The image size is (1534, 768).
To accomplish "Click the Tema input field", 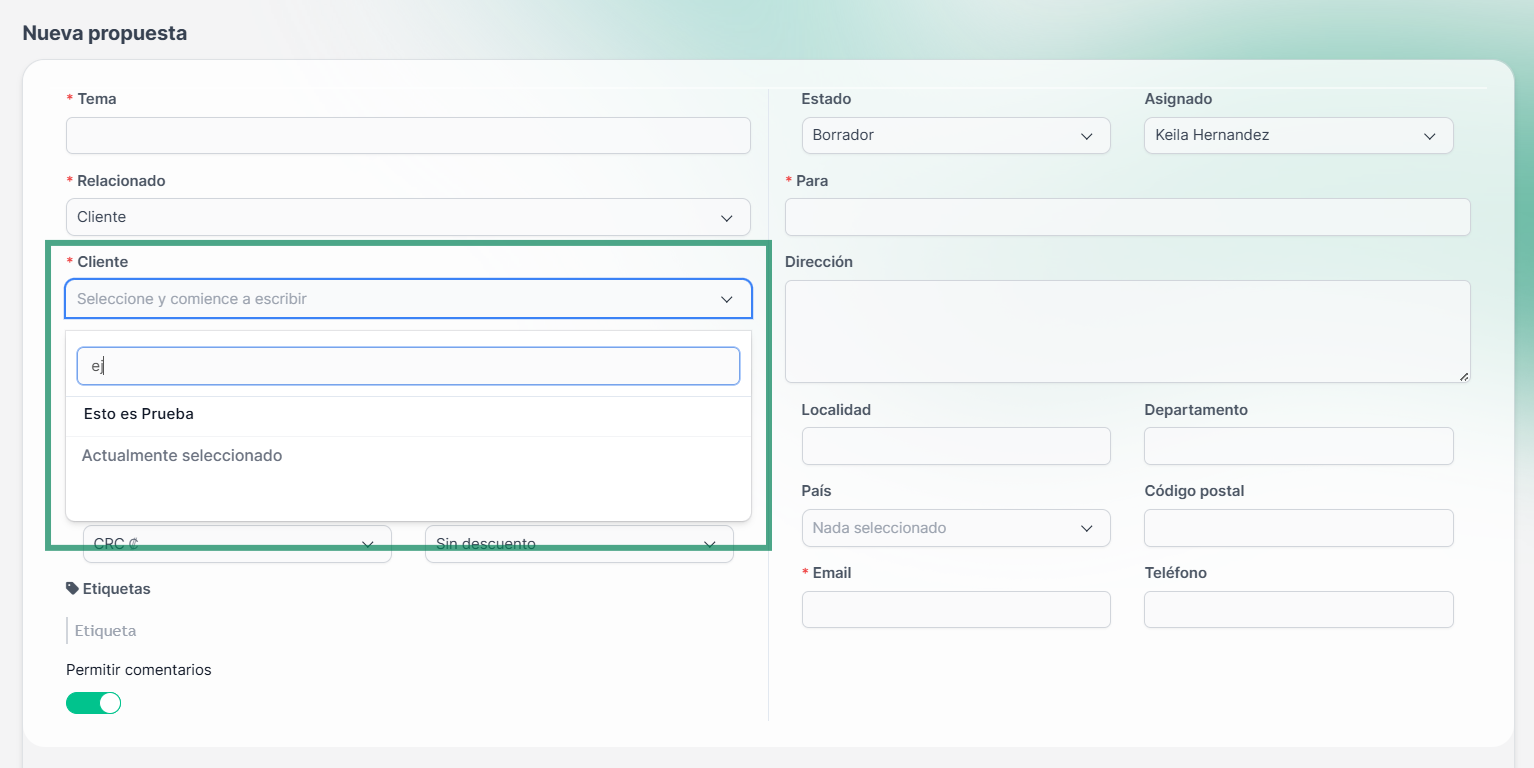I will (x=408, y=136).
